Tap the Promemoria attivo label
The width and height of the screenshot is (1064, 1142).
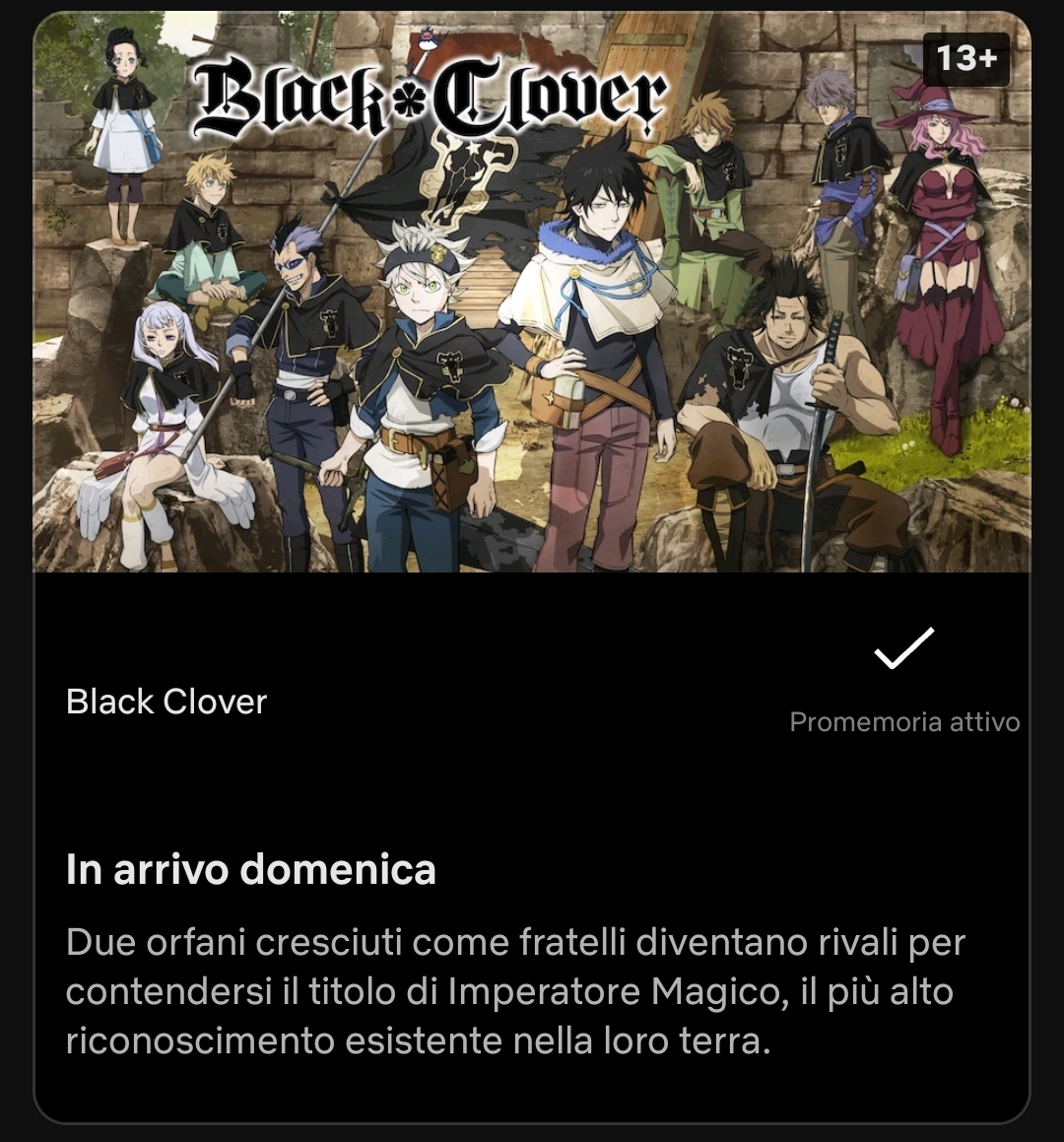click(904, 722)
